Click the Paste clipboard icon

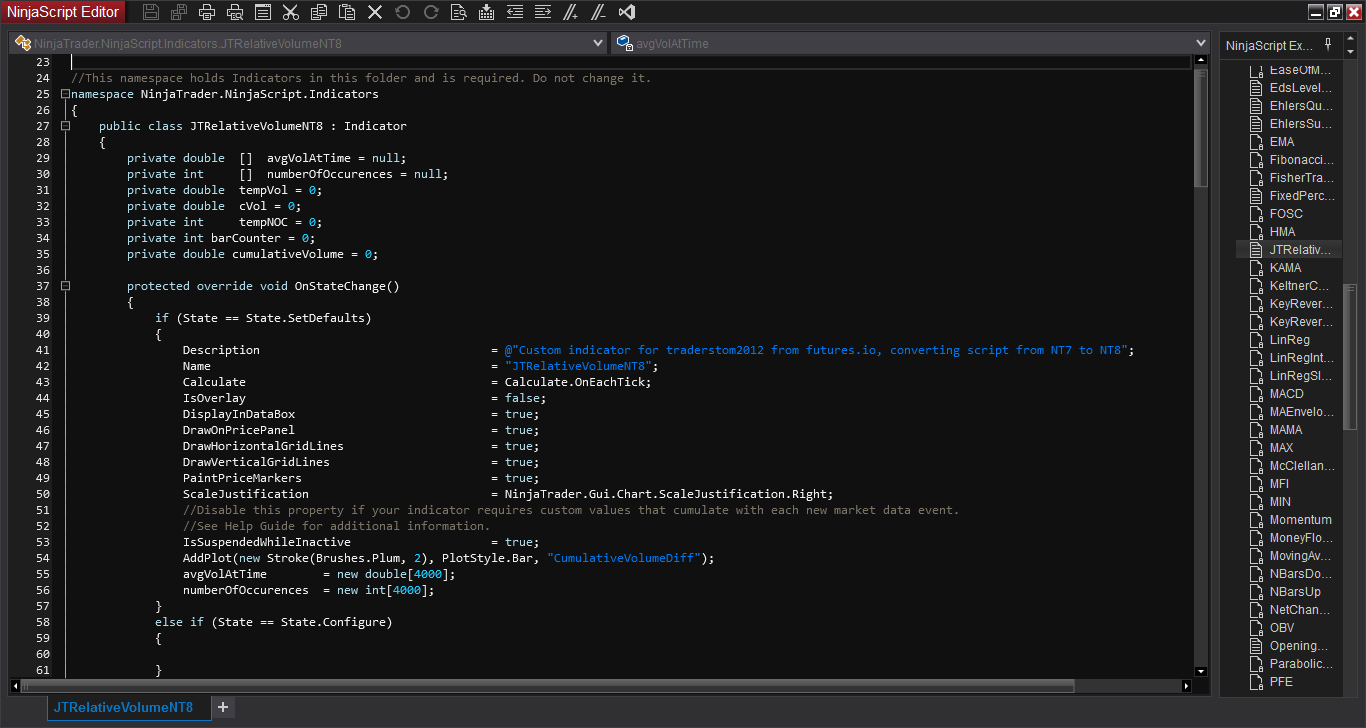tap(347, 12)
